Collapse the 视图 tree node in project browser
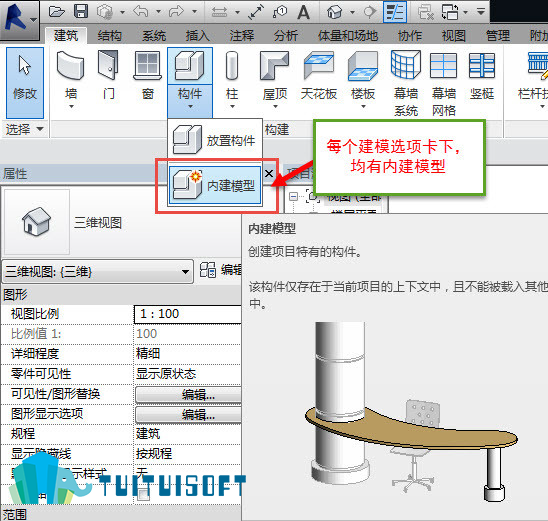The height and width of the screenshot is (521, 548). pyautogui.click(x=294, y=196)
